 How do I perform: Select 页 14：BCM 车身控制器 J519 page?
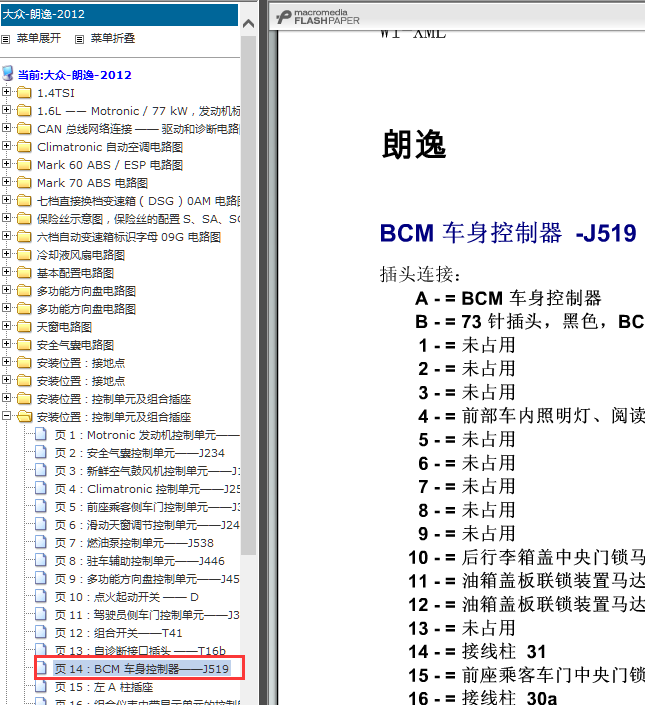142,669
